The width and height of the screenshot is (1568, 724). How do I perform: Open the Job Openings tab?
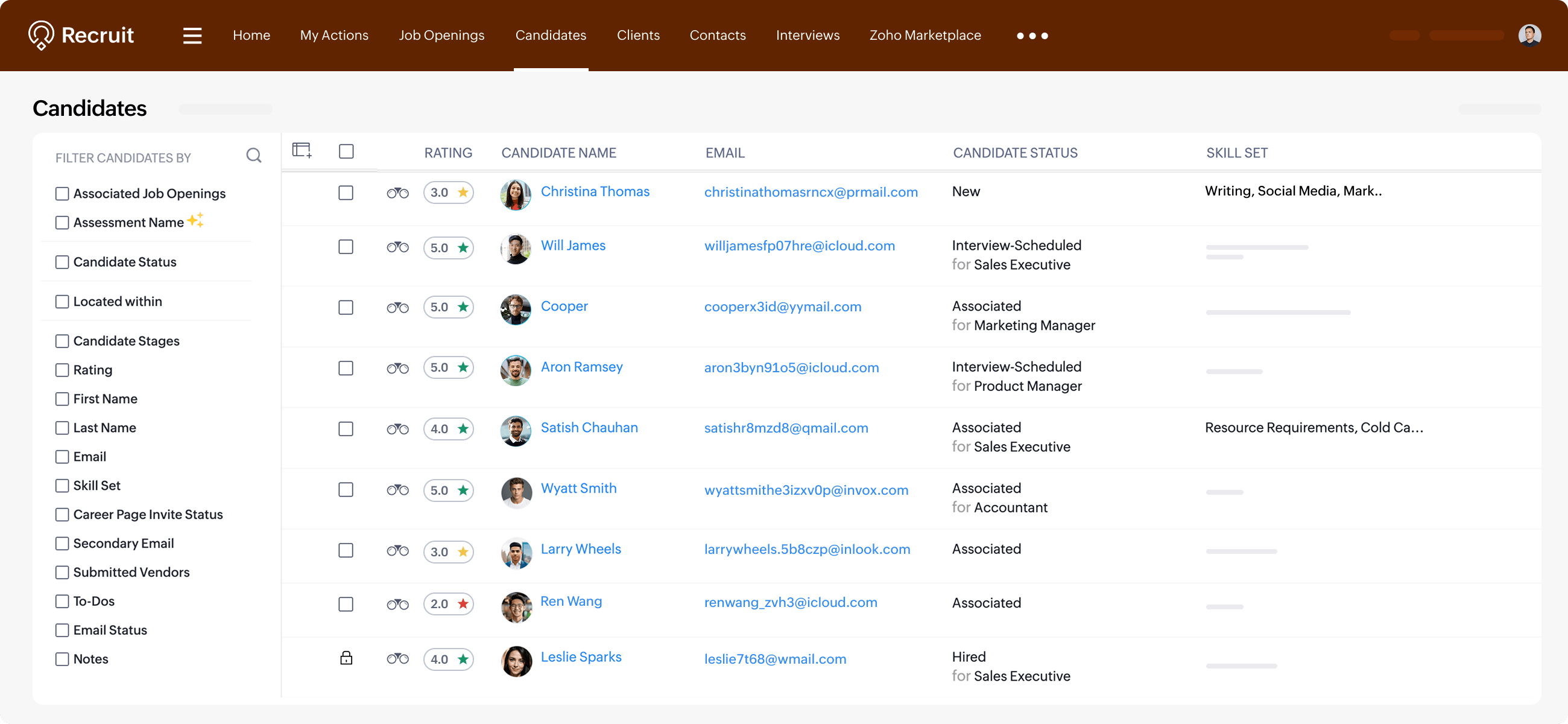point(441,36)
